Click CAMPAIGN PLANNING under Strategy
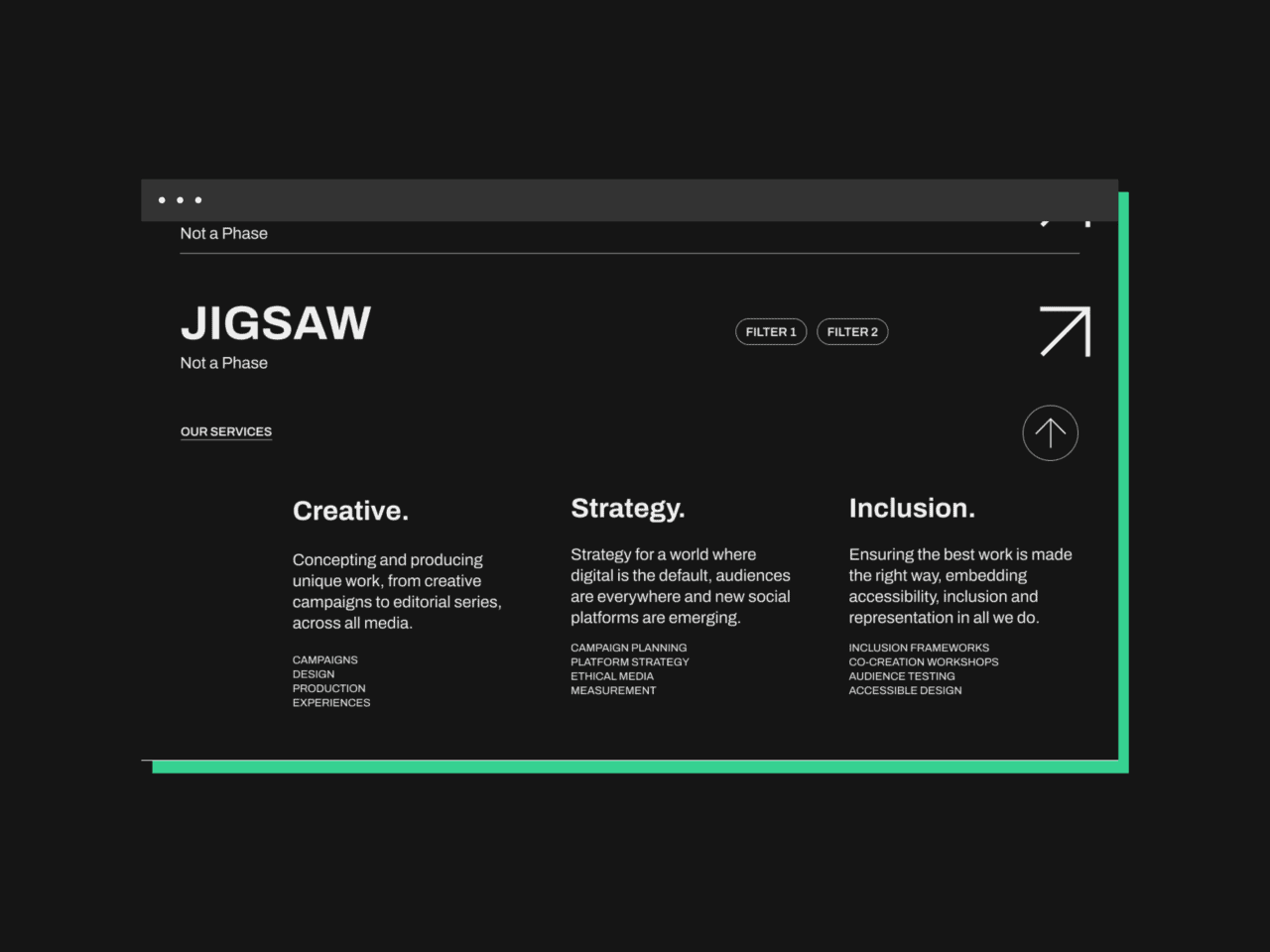This screenshot has width=1270, height=952. [629, 648]
